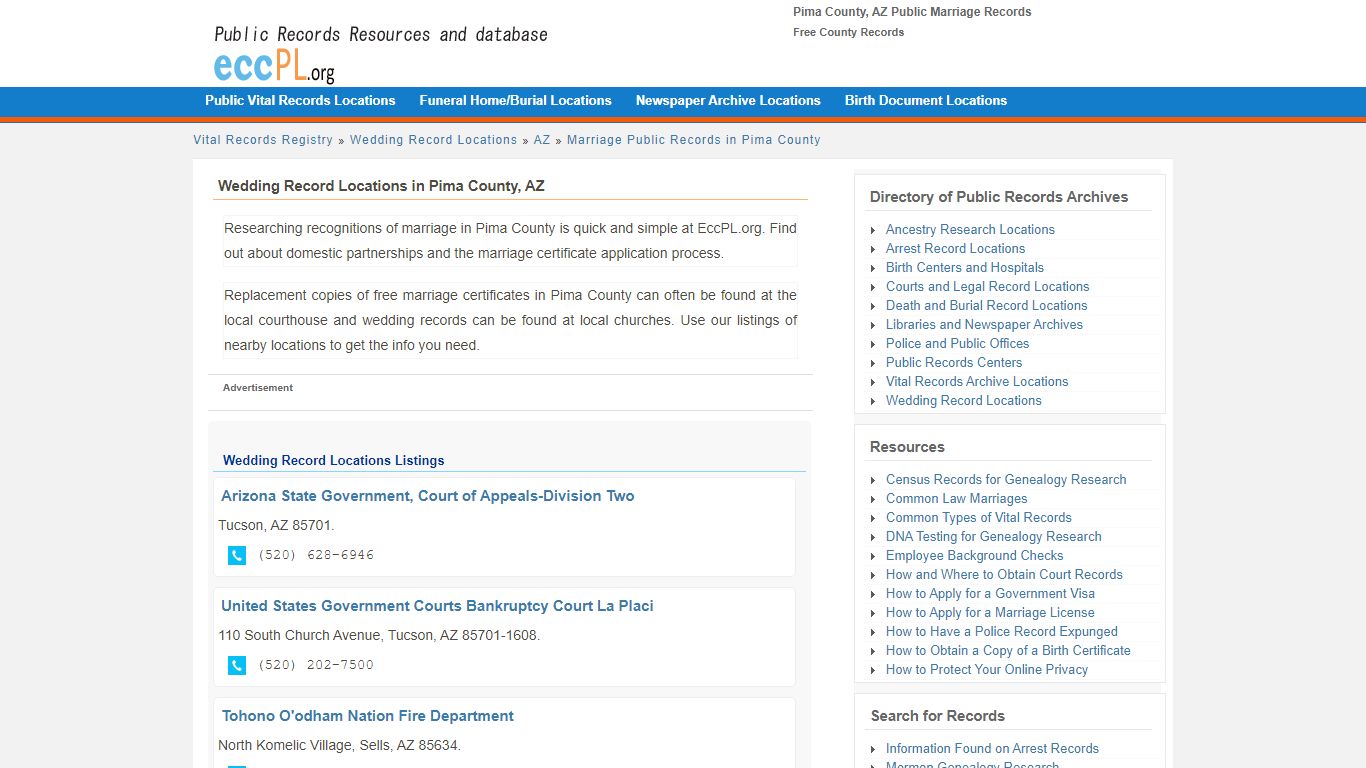The width and height of the screenshot is (1366, 768).
Task: Open Newspaper Archive Locations menu
Action: point(728,100)
